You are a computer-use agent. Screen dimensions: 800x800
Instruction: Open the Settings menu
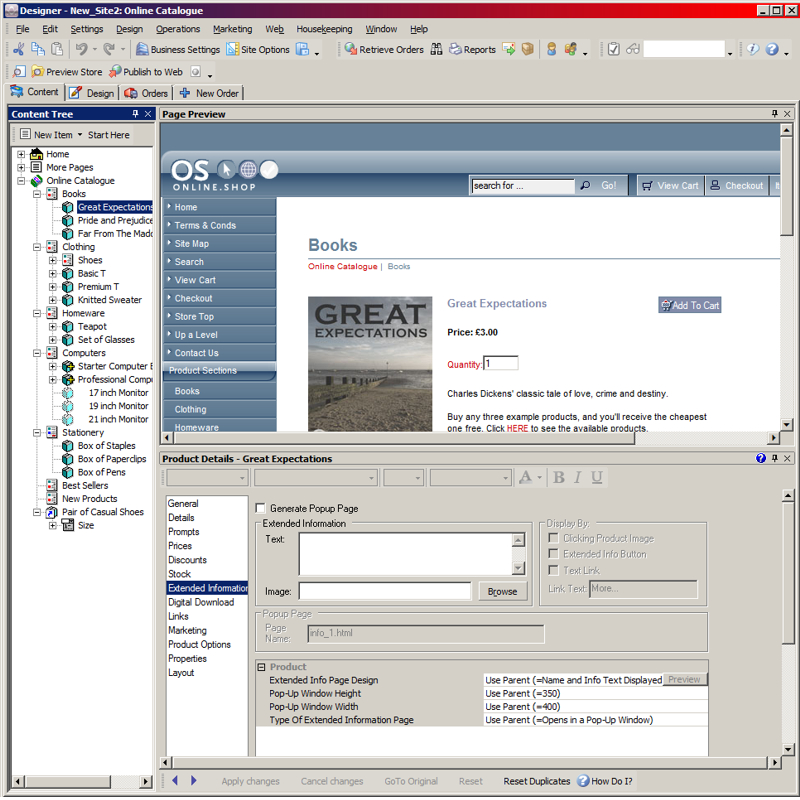[x=87, y=29]
